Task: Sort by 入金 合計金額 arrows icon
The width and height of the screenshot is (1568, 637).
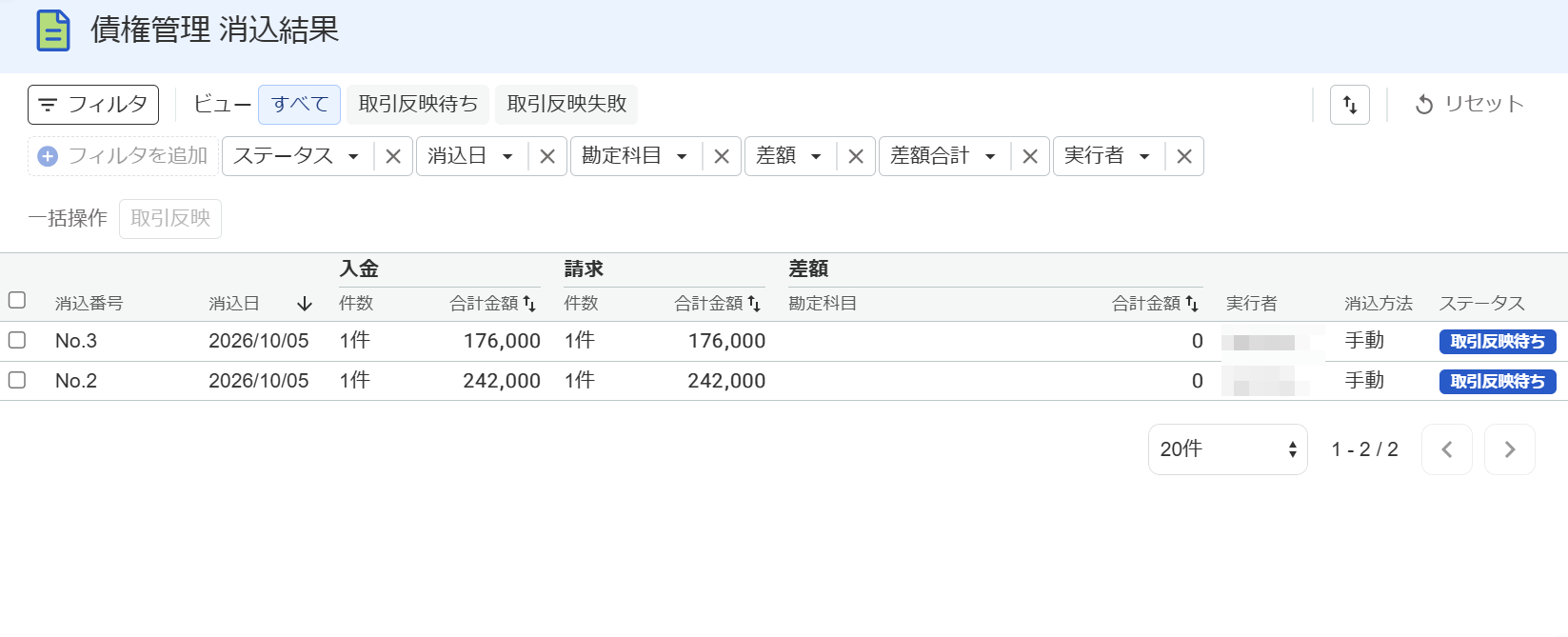Action: (x=529, y=304)
